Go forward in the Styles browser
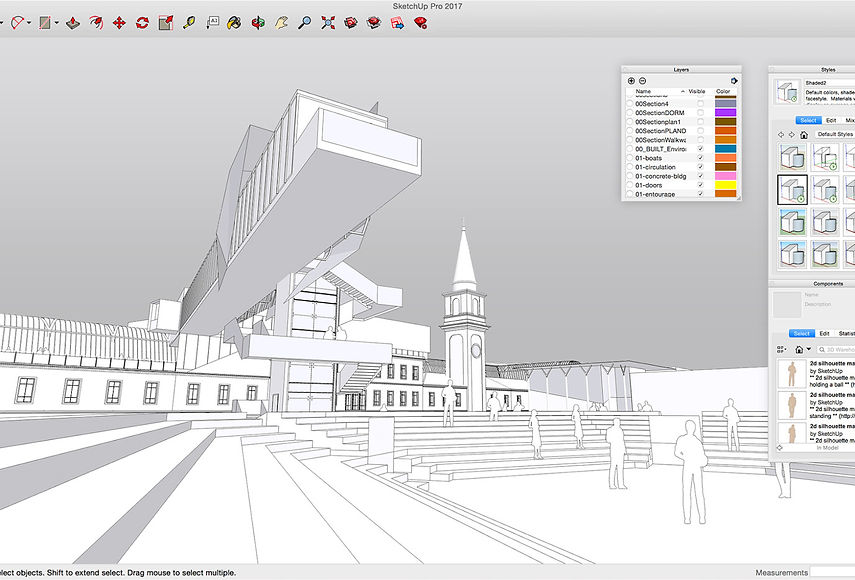This screenshot has height=580, width=855. [x=791, y=135]
